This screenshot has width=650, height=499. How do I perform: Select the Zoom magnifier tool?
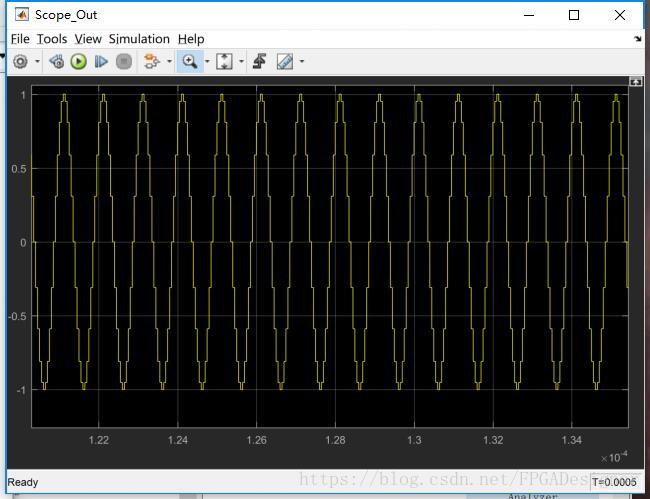pos(190,61)
